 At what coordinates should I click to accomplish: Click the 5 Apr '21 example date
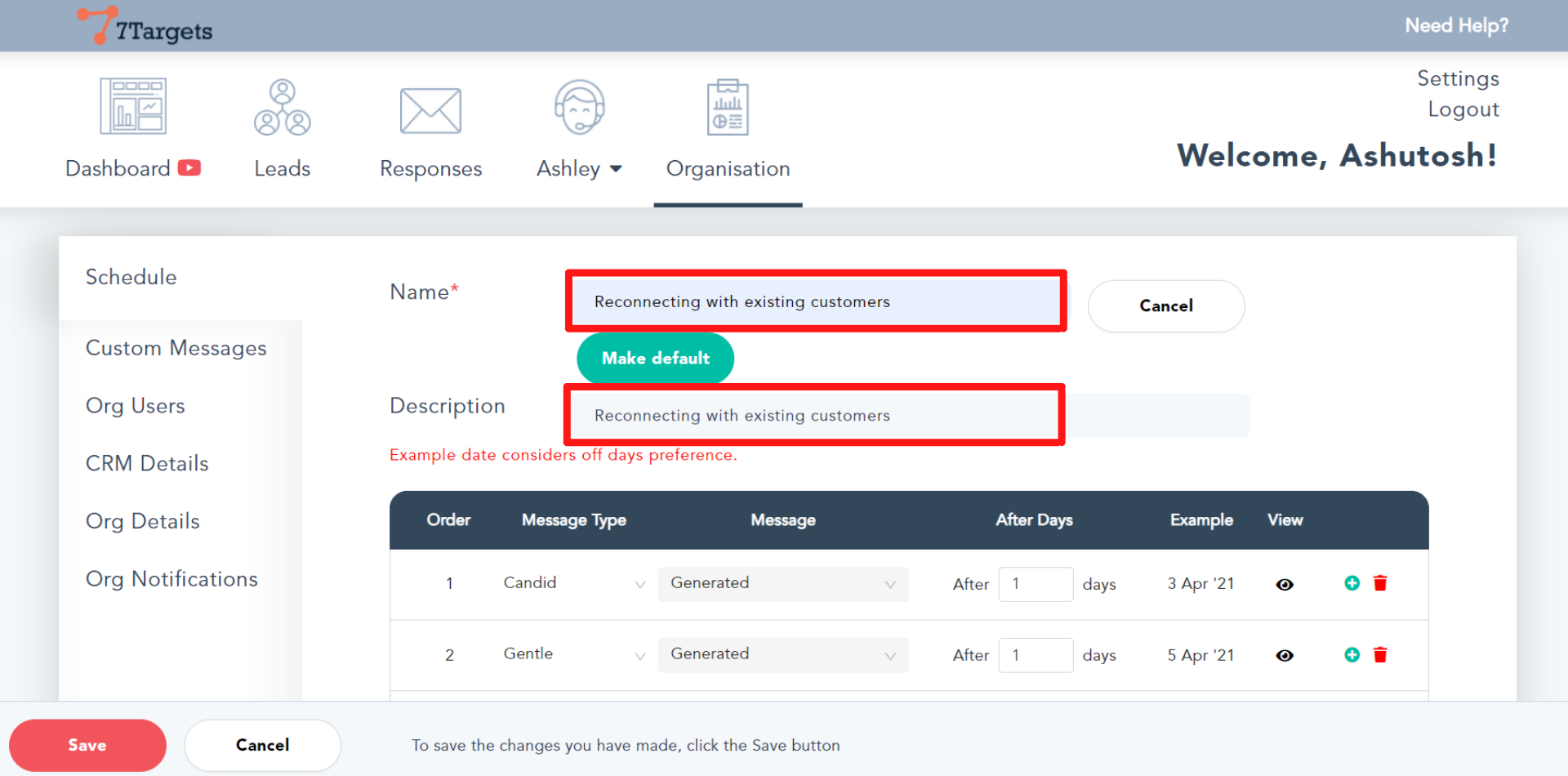[1200, 655]
